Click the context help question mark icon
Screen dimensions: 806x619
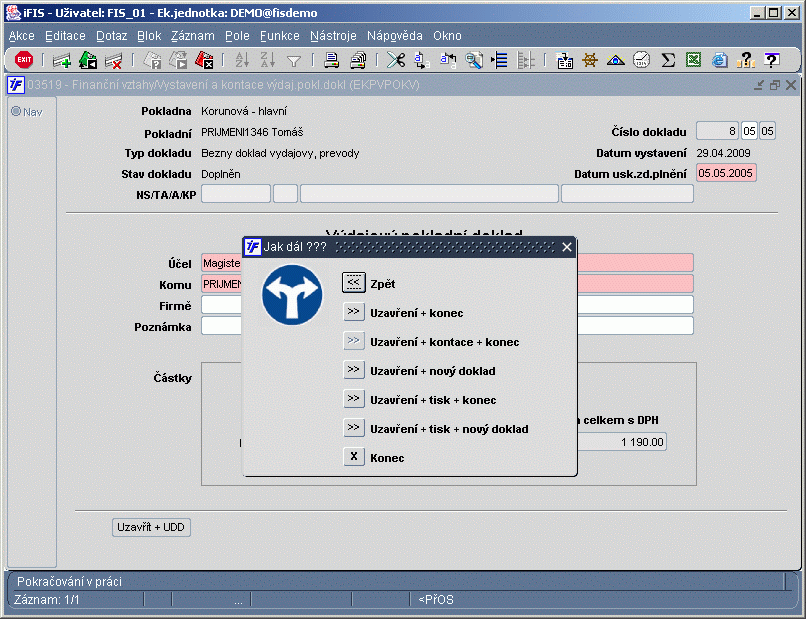coord(771,61)
